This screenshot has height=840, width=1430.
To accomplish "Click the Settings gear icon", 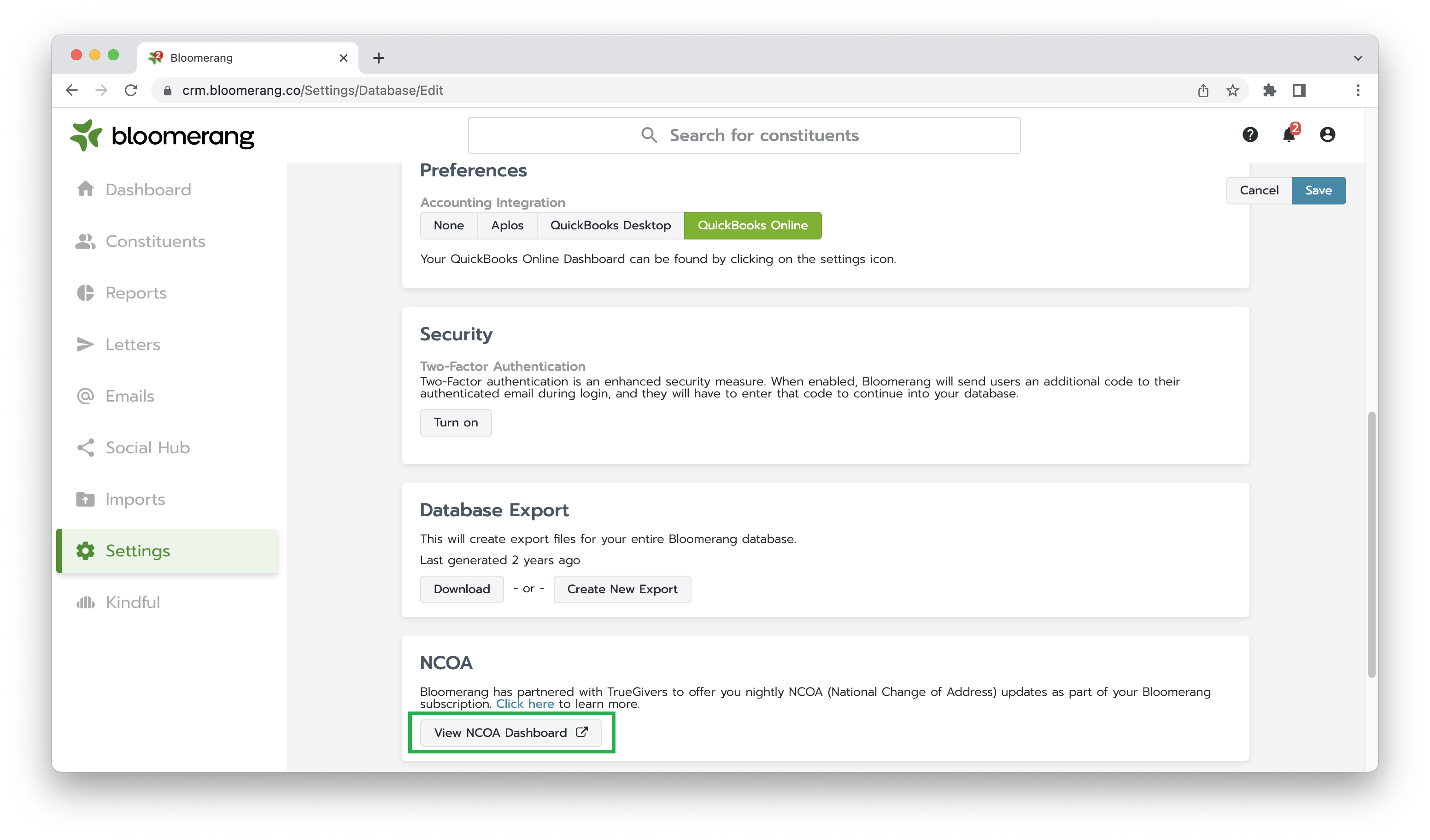I will point(86,551).
